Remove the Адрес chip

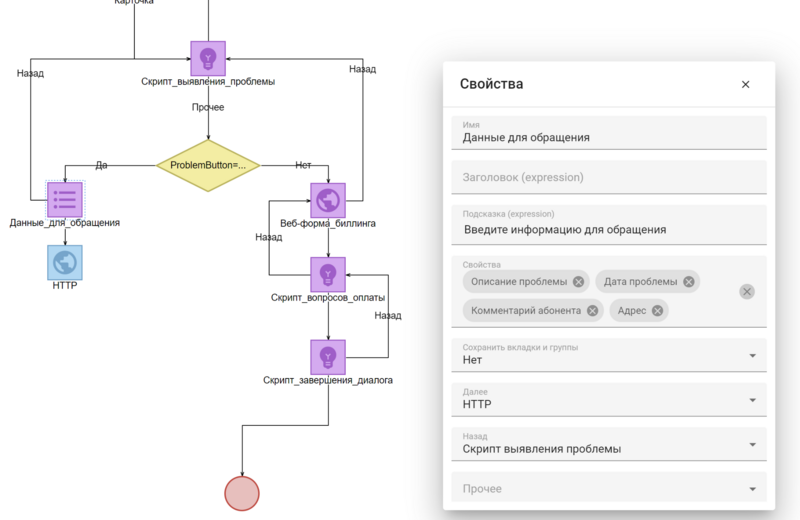657,311
